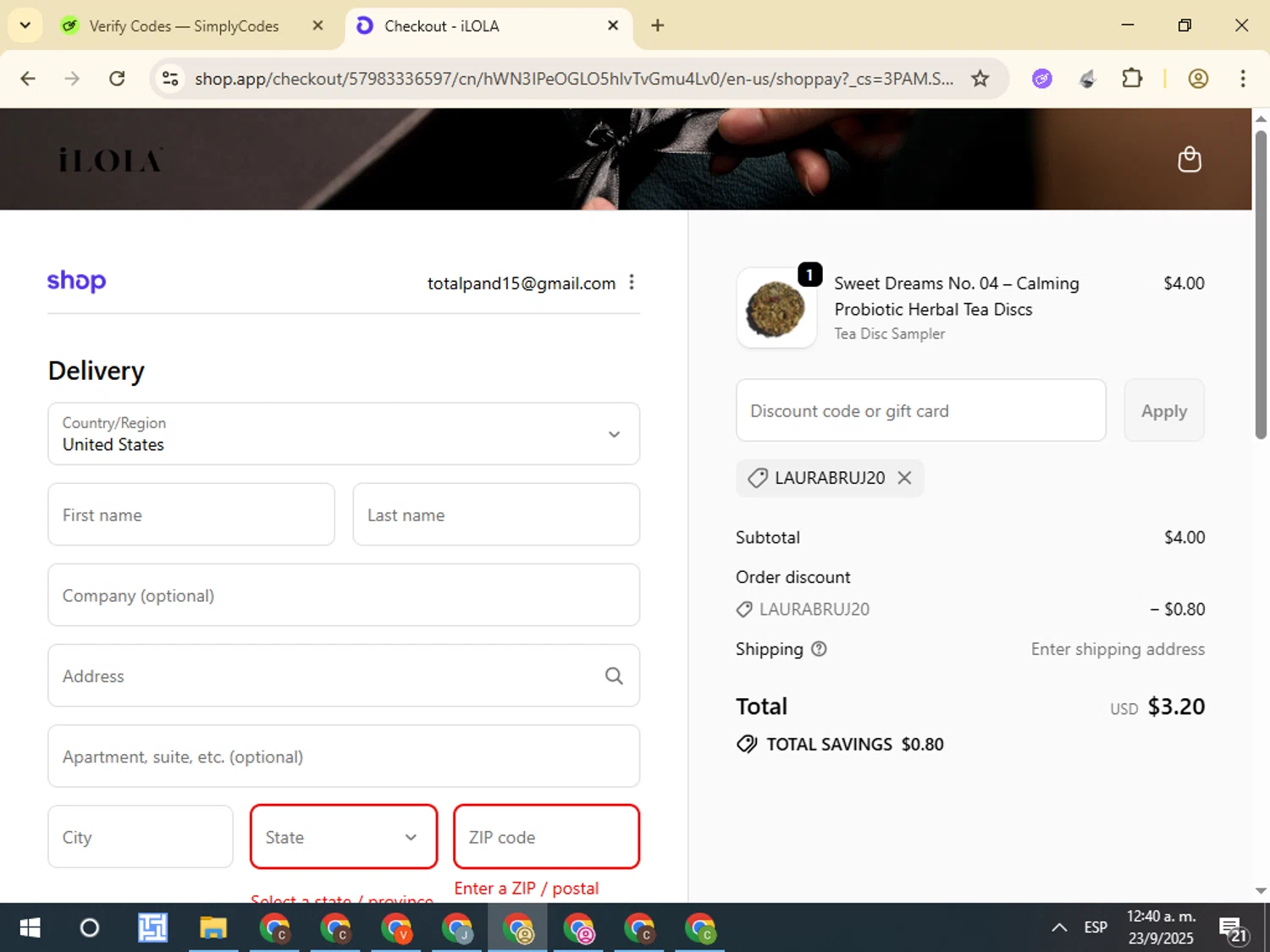
Task: Expand the Country/Region dropdown
Action: click(344, 433)
